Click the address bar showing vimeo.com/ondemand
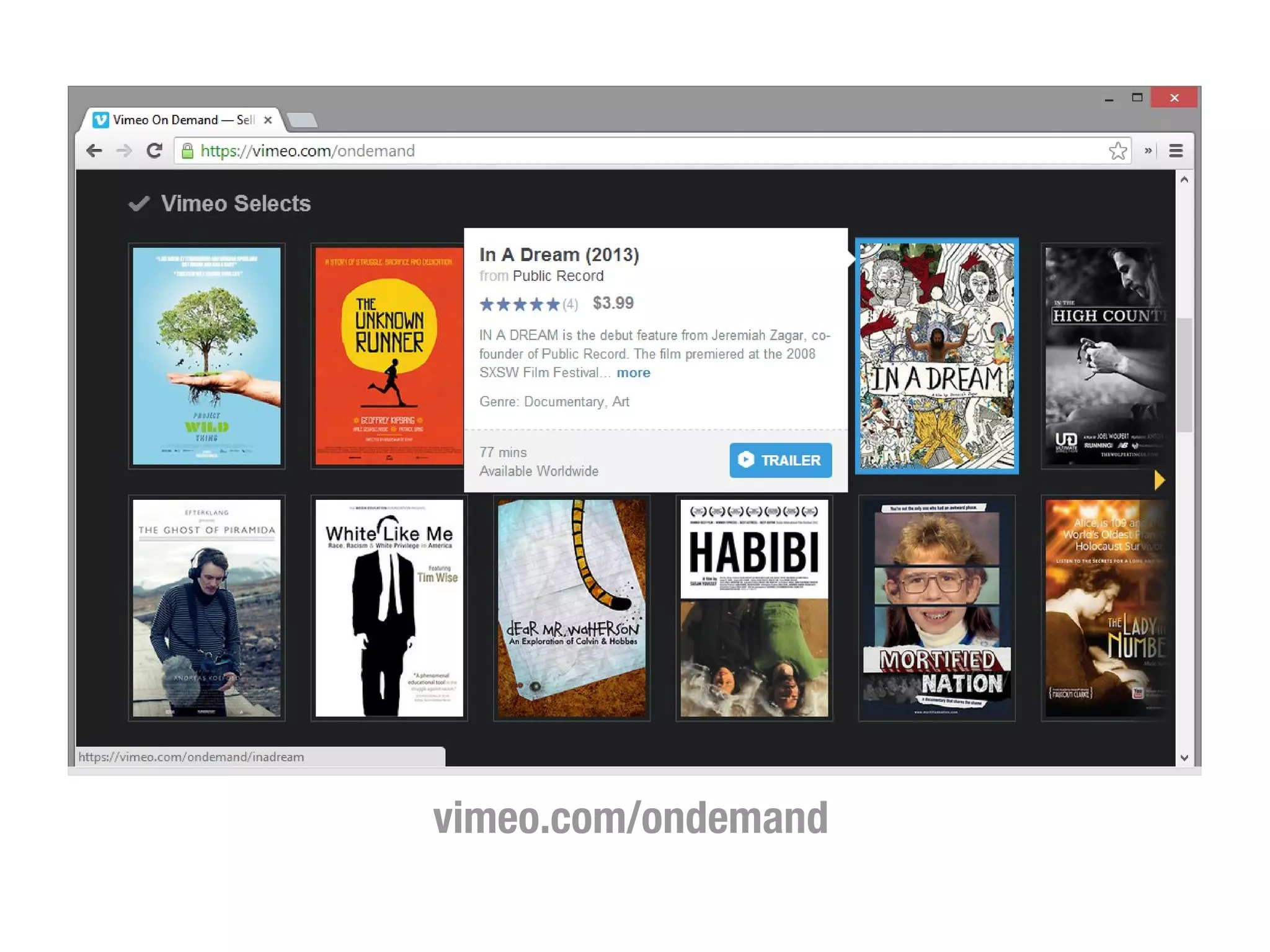Image resolution: width=1270 pixels, height=952 pixels. (651, 151)
